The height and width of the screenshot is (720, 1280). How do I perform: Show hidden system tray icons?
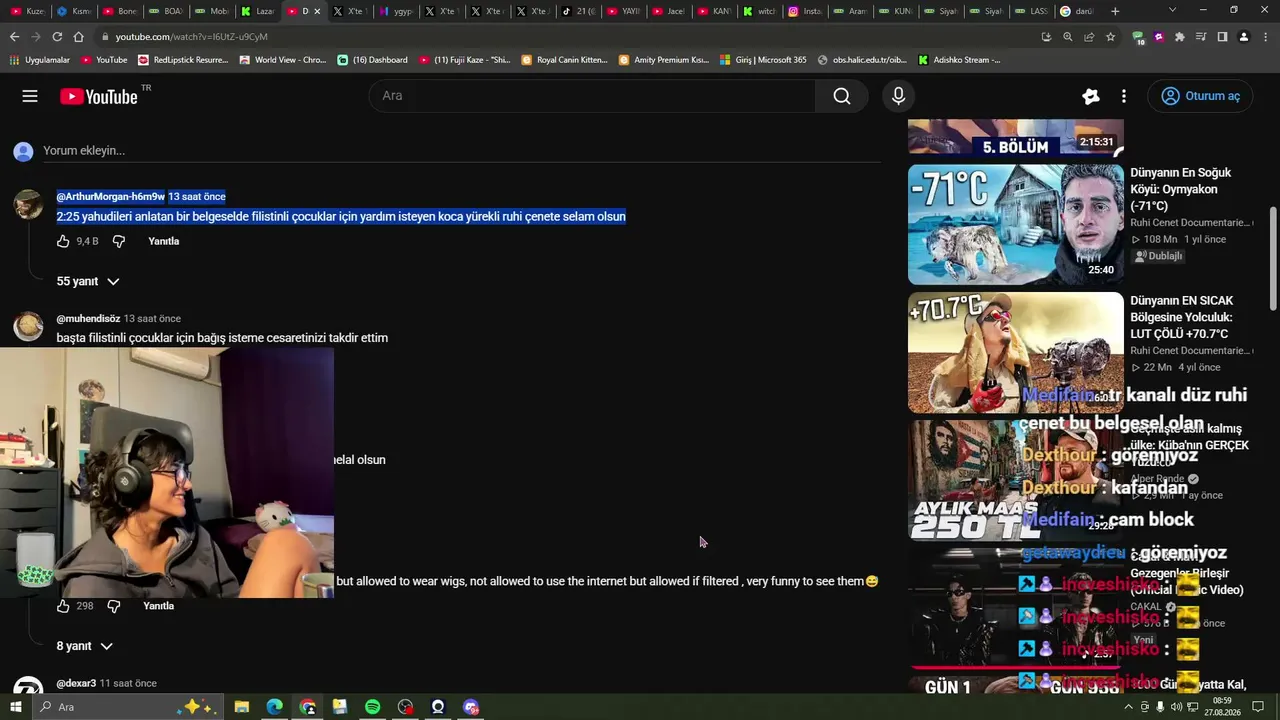click(1129, 707)
